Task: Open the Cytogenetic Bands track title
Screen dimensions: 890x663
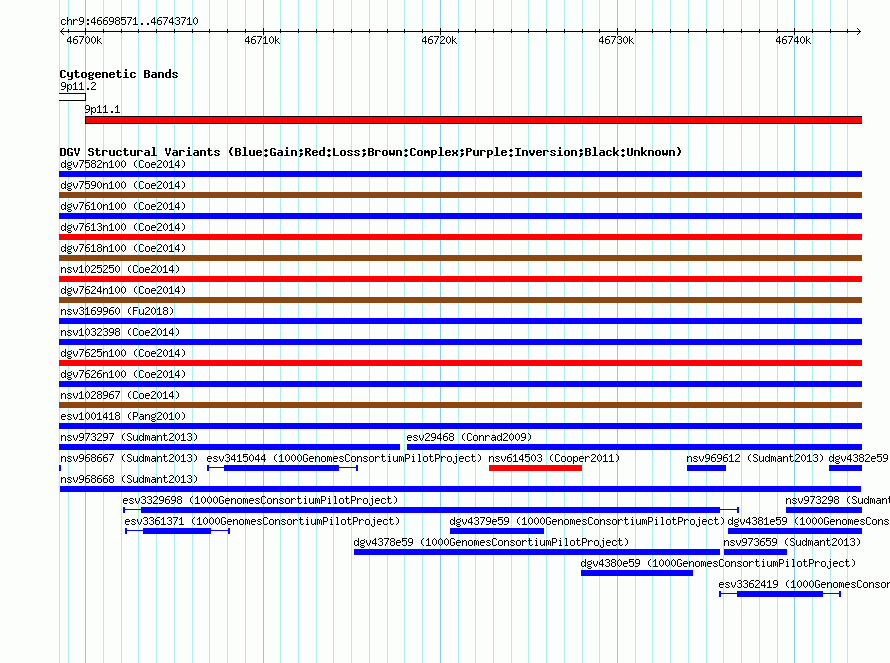Action: [119, 74]
